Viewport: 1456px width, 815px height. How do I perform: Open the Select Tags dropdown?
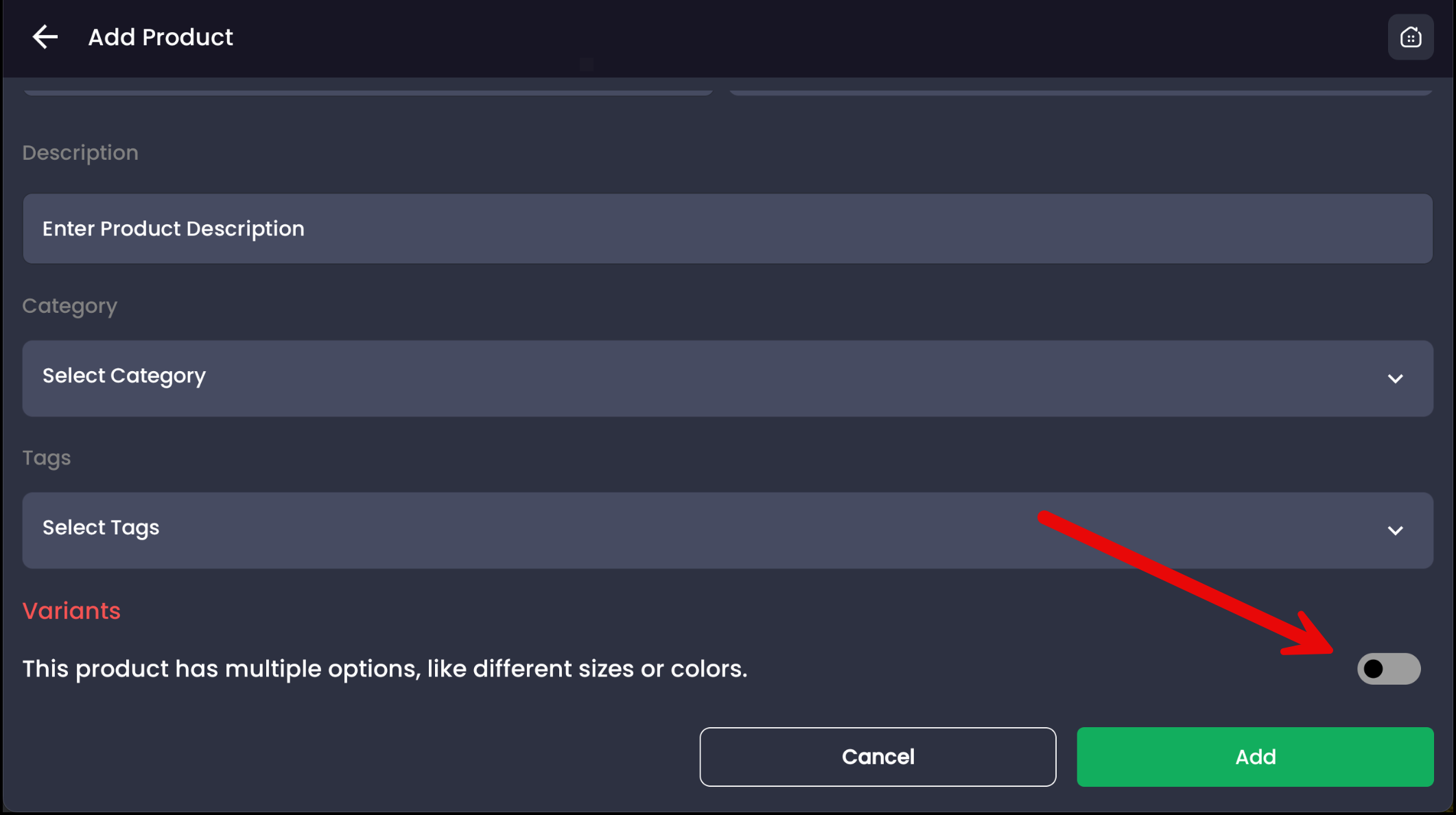(x=727, y=530)
